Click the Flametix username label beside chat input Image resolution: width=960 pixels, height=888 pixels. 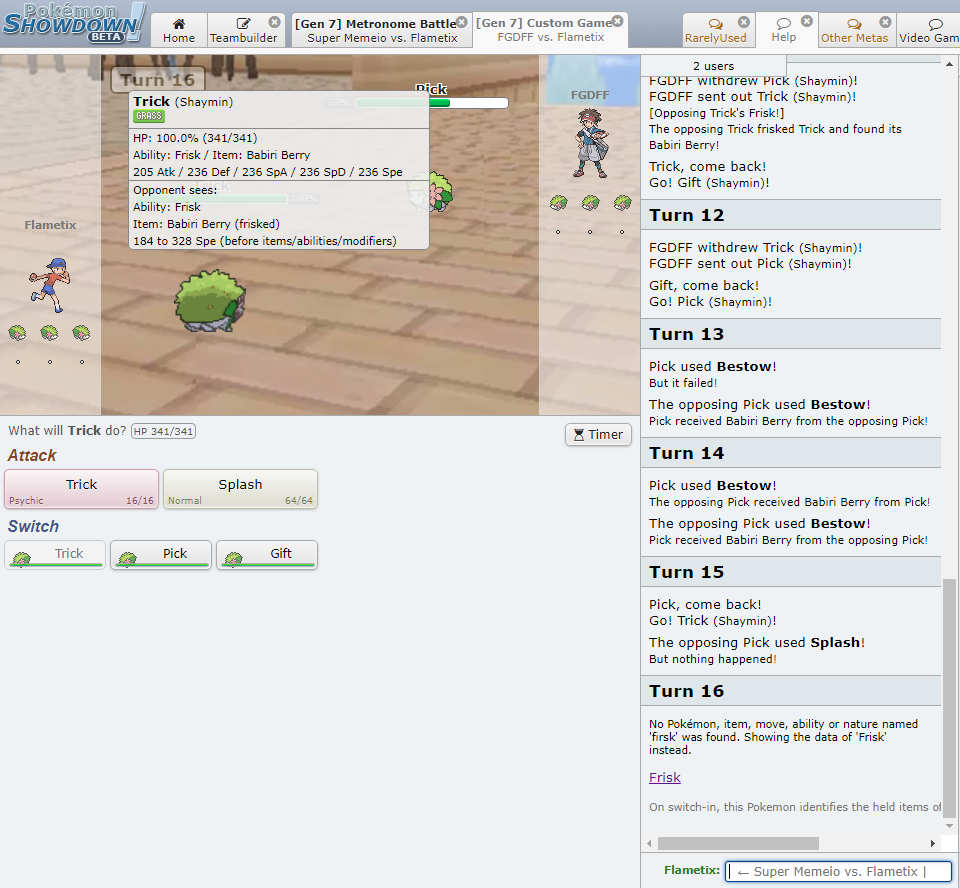coord(692,870)
